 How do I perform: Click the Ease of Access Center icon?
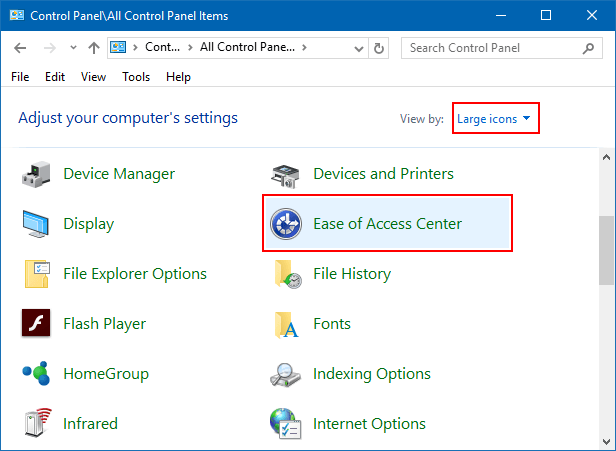click(x=286, y=224)
